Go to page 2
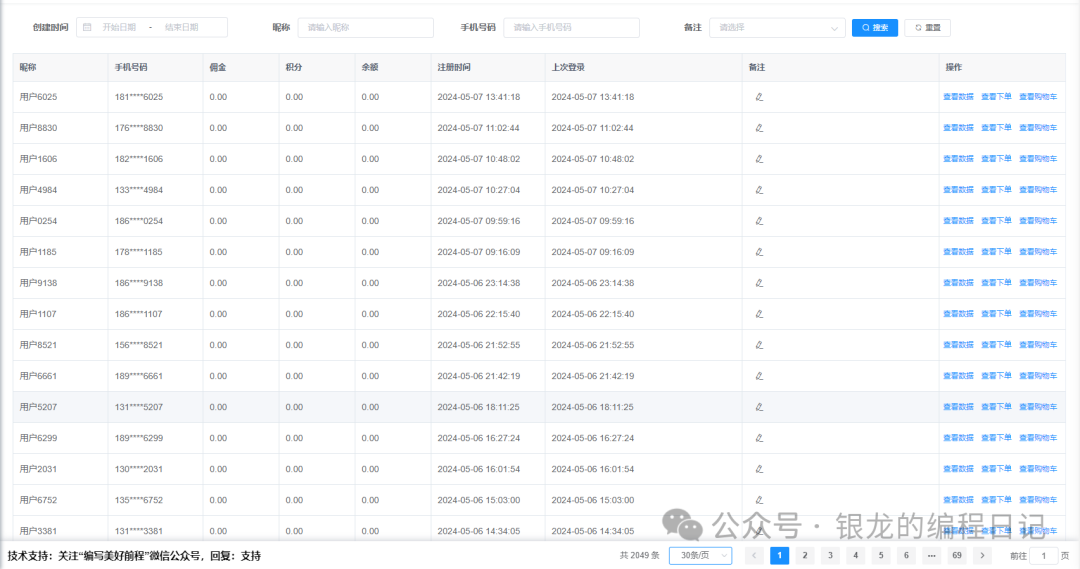The image size is (1080, 569). pyautogui.click(x=804, y=555)
